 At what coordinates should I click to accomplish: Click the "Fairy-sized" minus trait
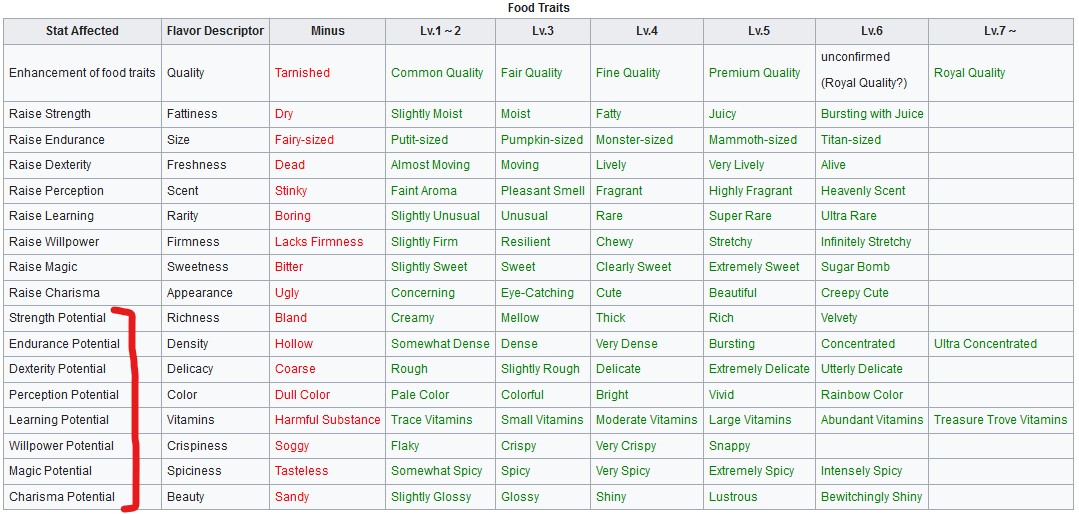304,140
